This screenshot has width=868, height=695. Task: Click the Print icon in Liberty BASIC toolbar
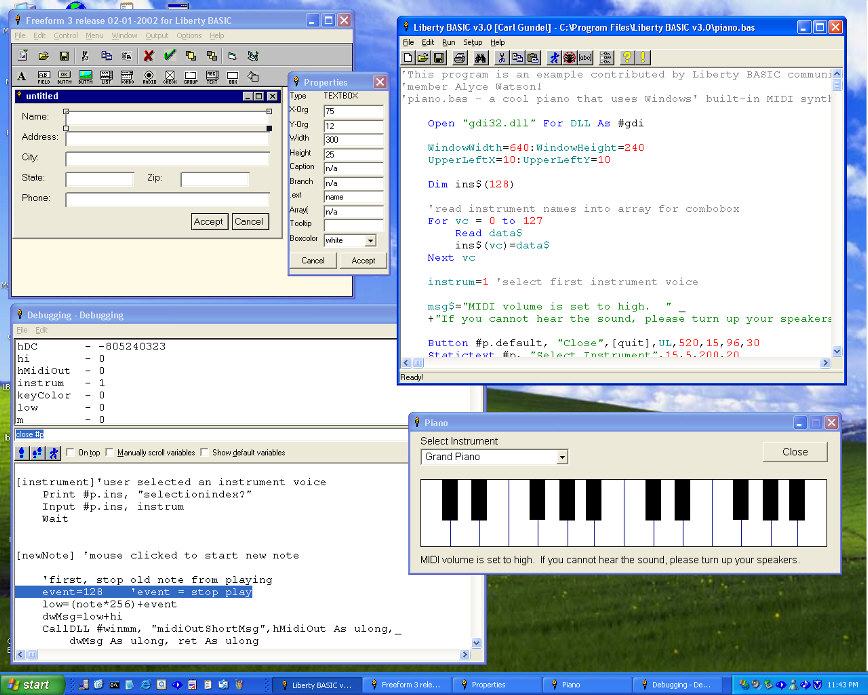point(459,58)
